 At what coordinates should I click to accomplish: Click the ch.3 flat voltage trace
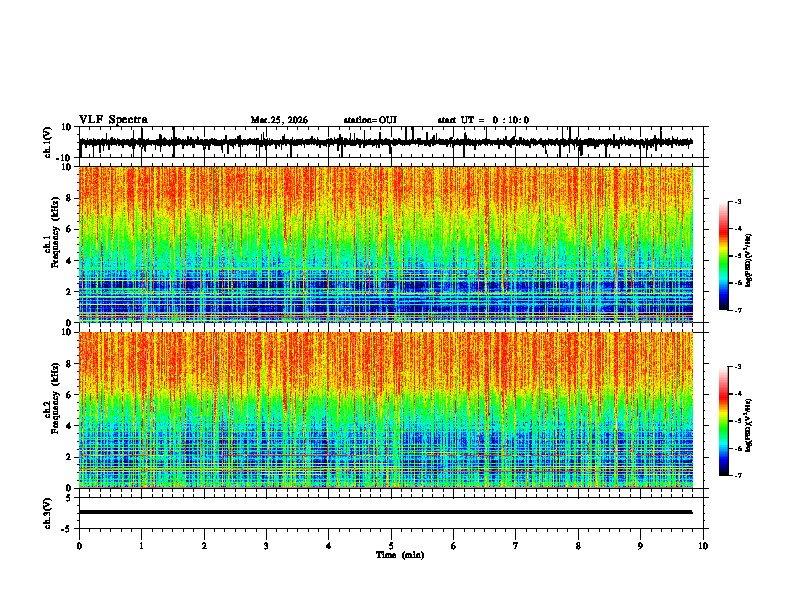(385, 512)
